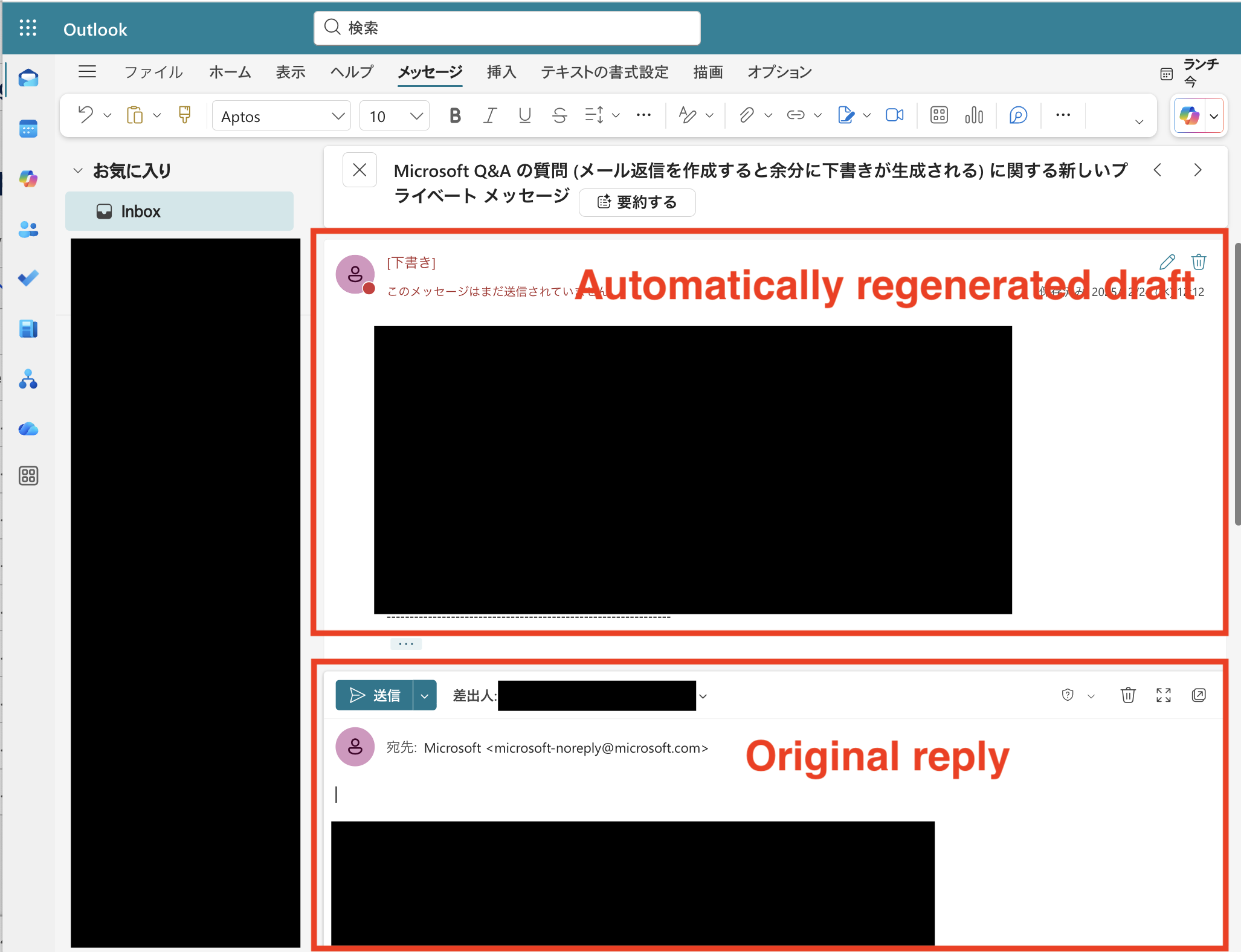Insert a poll chart icon
The image size is (1241, 952).
pos(974,115)
